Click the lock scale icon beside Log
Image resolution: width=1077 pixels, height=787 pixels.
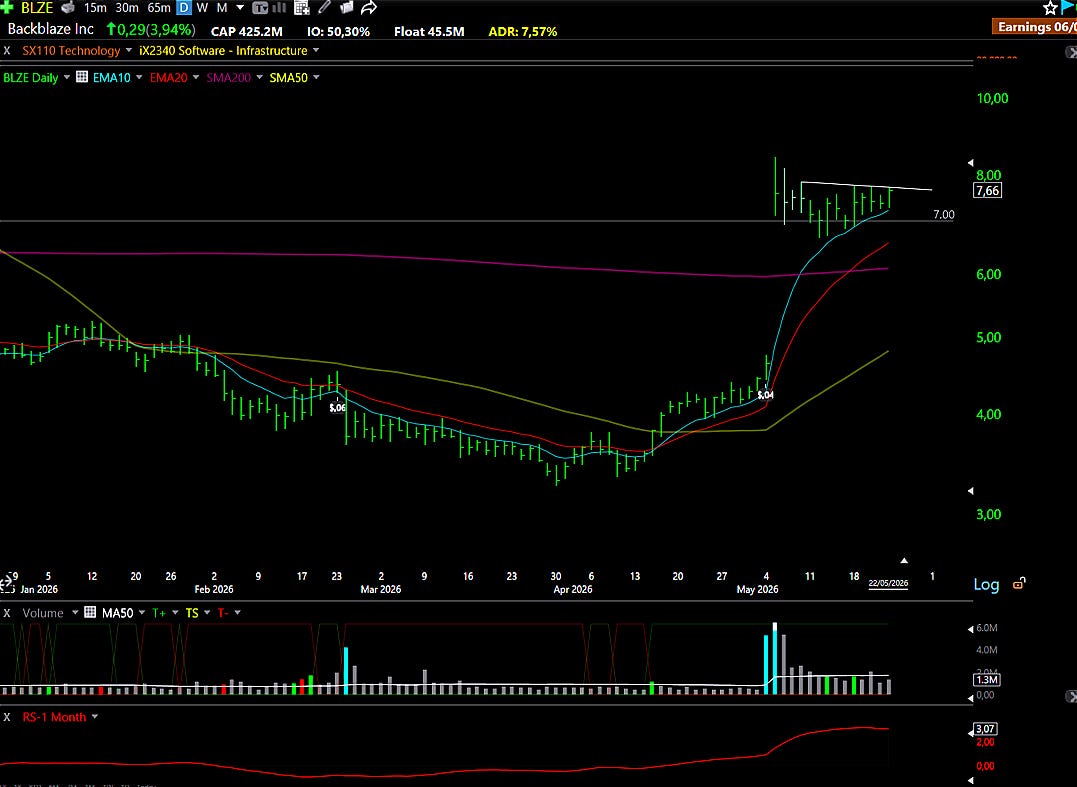click(x=1019, y=583)
